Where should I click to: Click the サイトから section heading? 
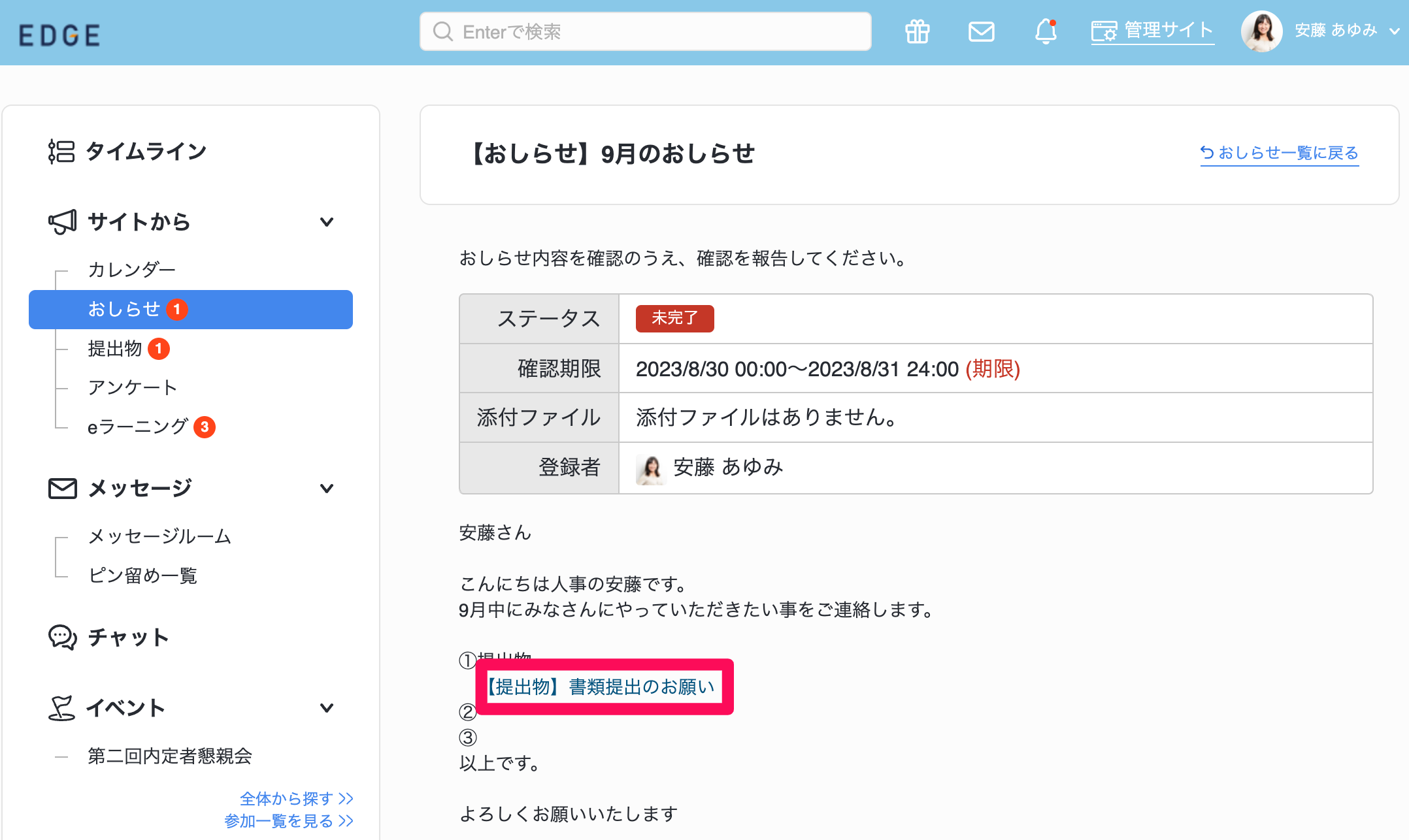pyautogui.click(x=139, y=222)
